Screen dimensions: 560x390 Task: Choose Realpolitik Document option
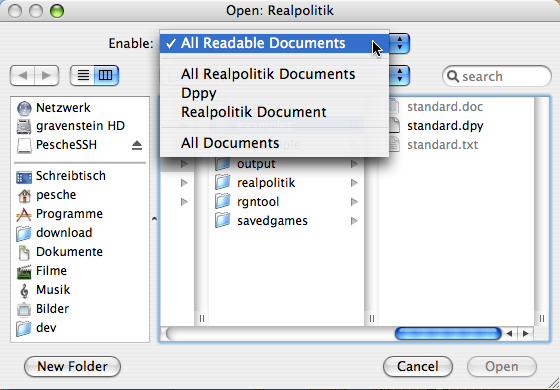click(x=274, y=112)
